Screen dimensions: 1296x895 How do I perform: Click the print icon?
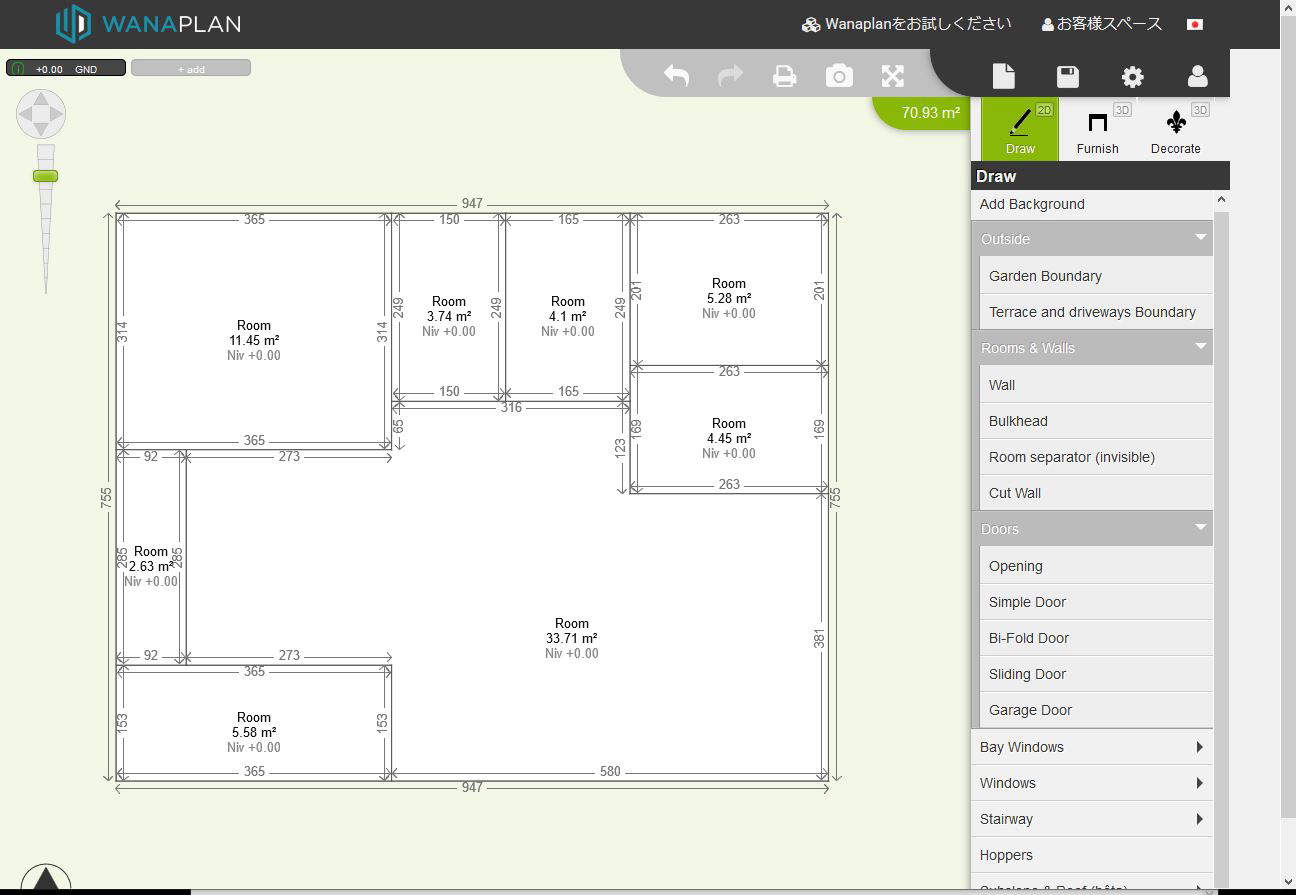785,76
